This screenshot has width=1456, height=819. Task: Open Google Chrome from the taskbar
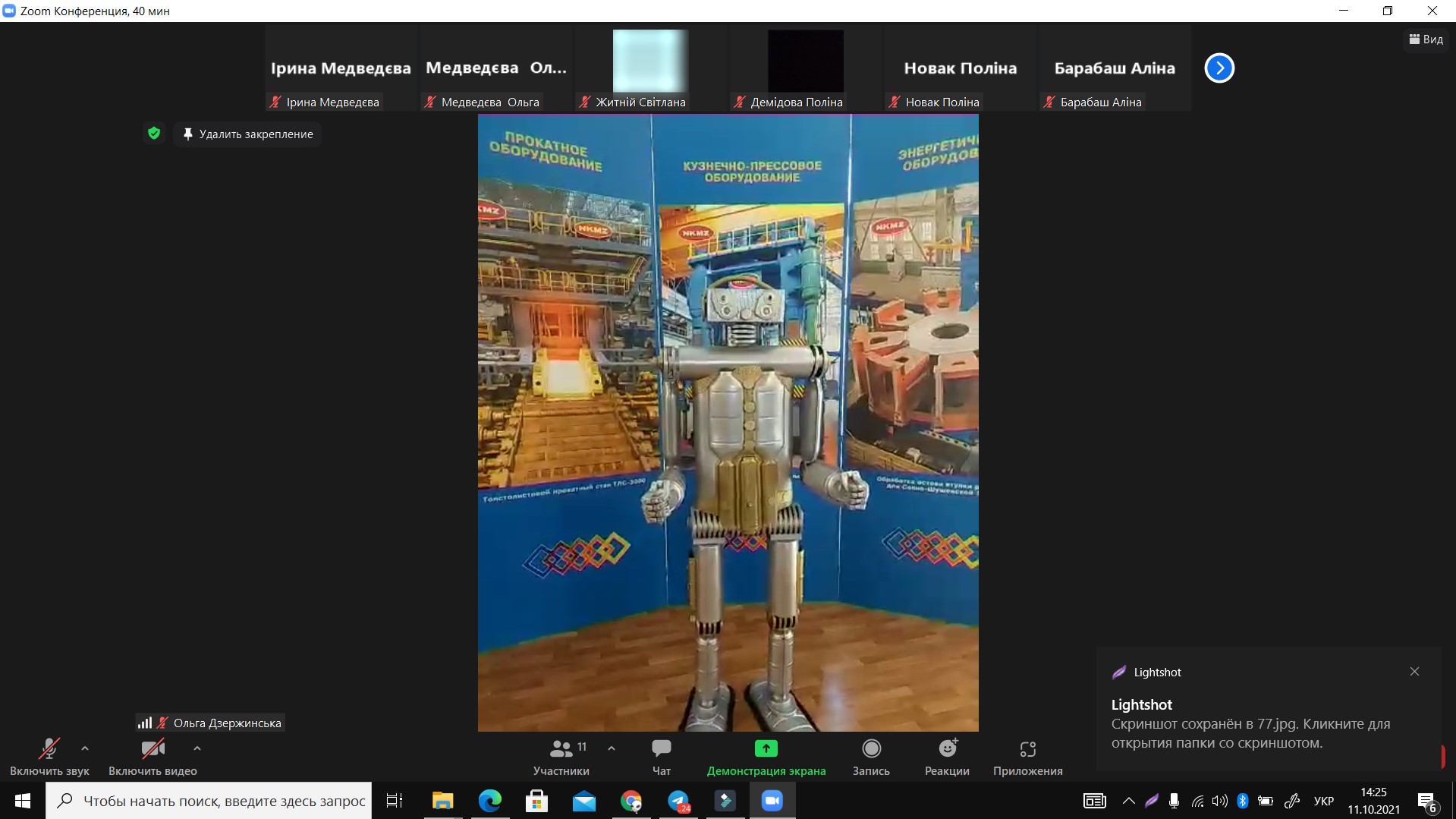pyautogui.click(x=631, y=801)
